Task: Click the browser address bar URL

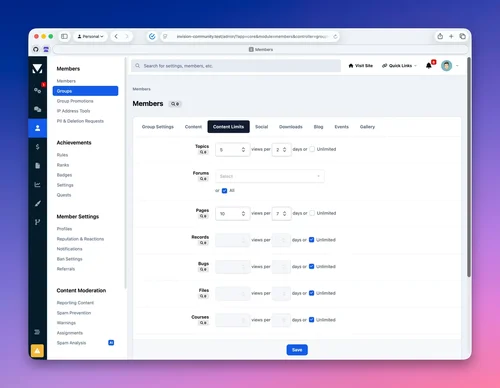Action: pos(252,36)
